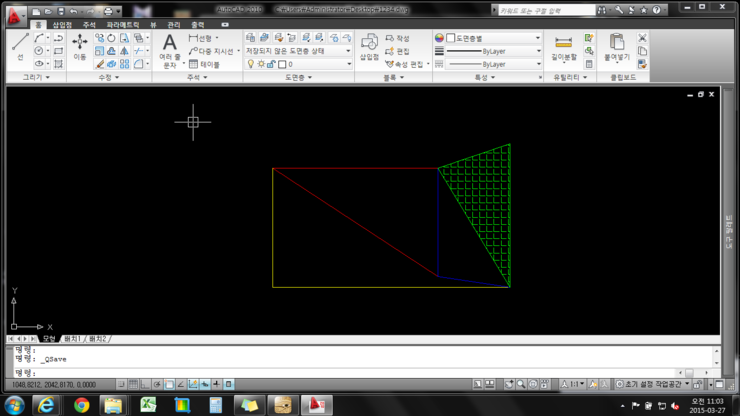Activate the Move (이동) tool

(80, 46)
